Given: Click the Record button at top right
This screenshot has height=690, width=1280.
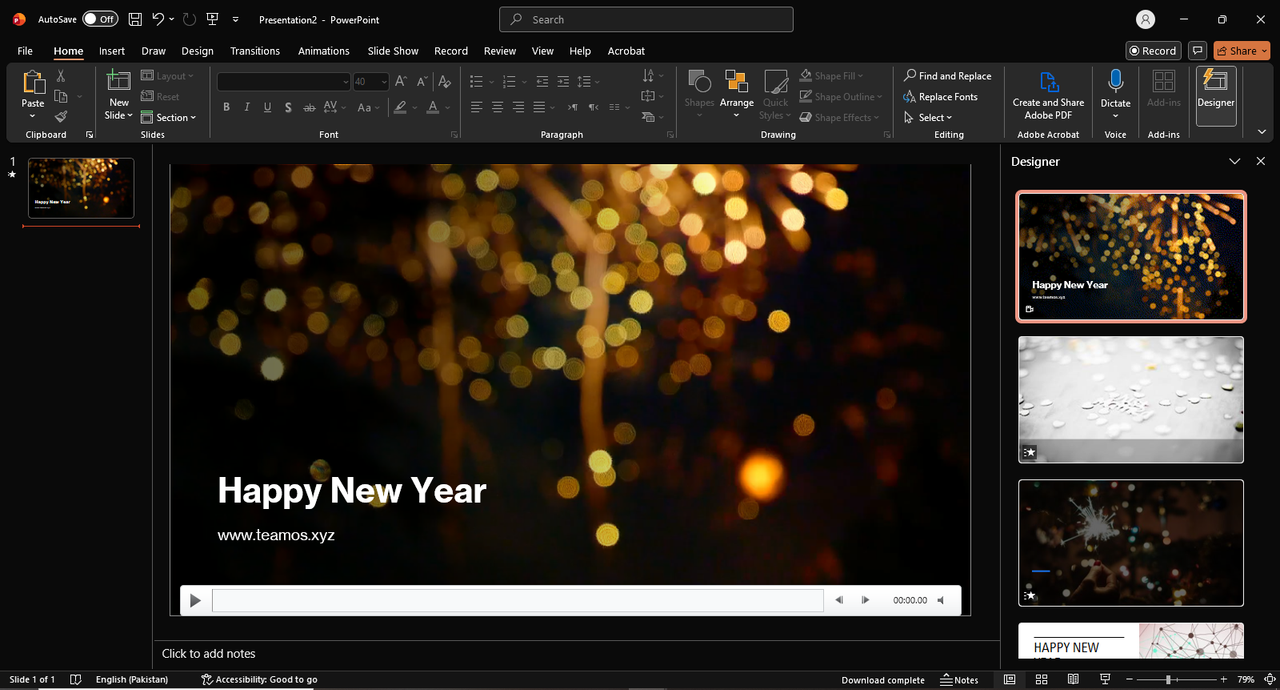Looking at the screenshot, I should click(x=1153, y=51).
